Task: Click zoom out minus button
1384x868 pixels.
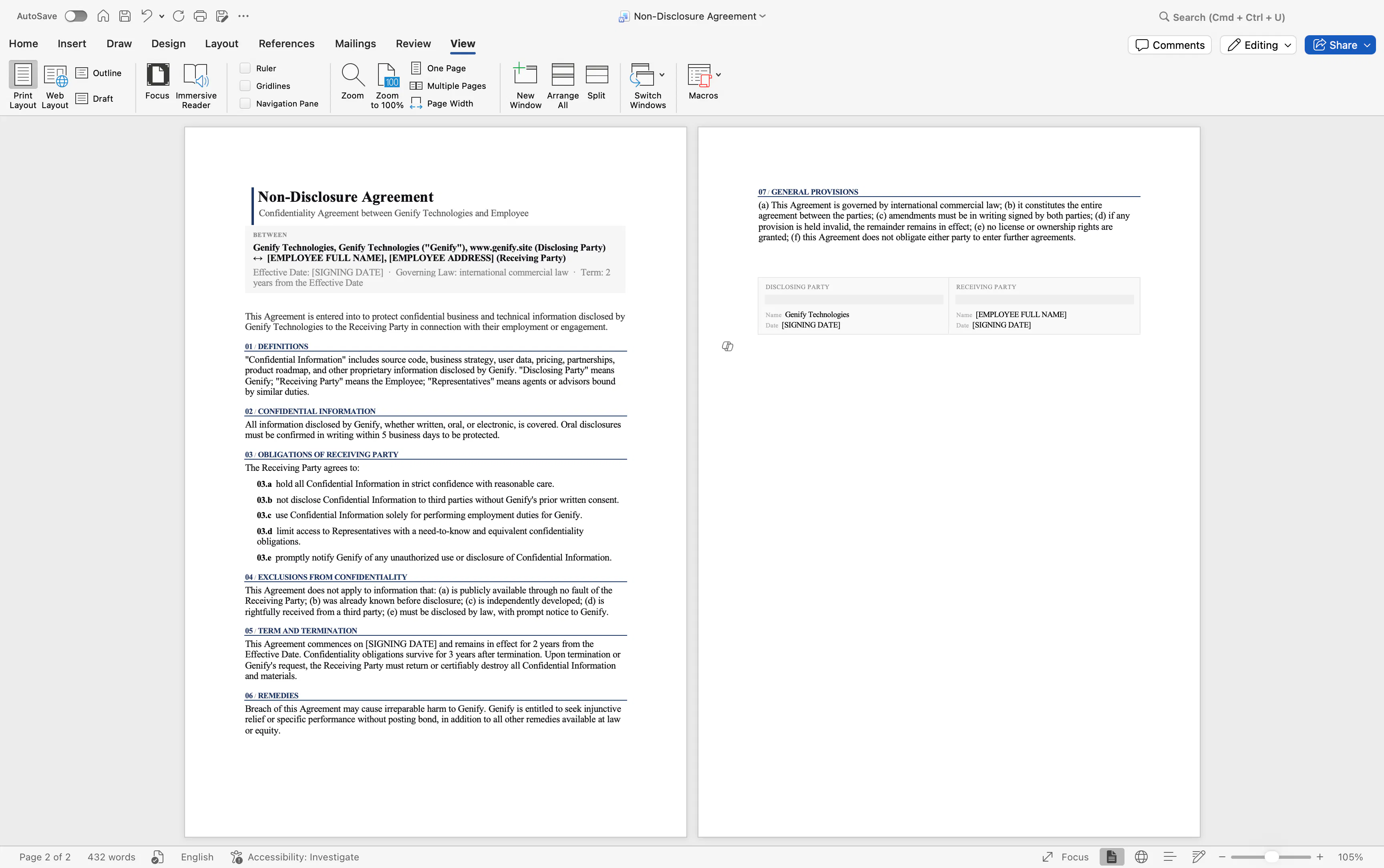Action: click(1222, 857)
